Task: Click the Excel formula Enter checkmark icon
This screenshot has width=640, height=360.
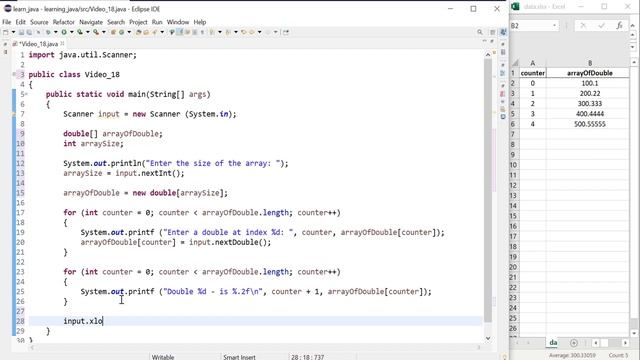Action: [601, 25]
